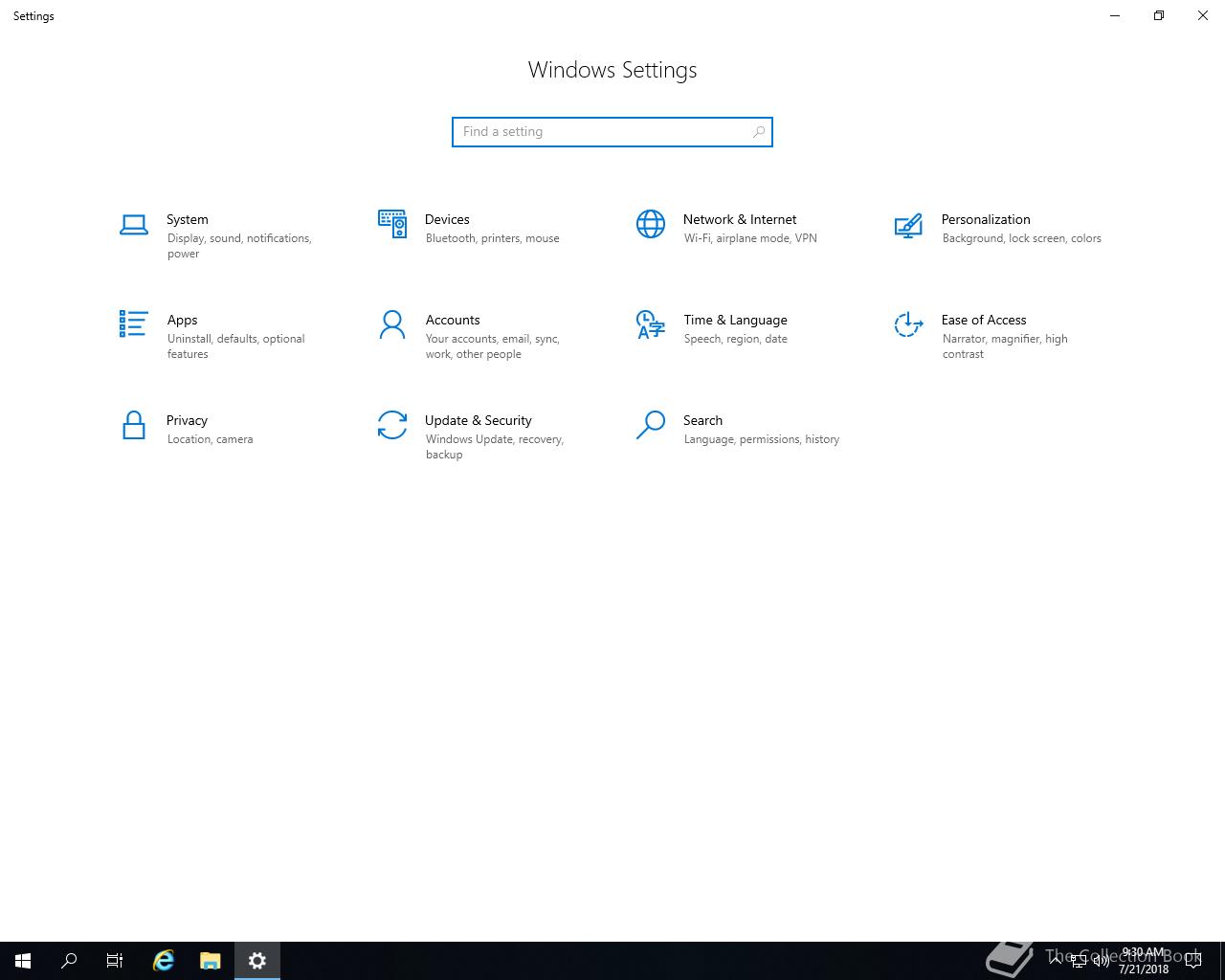1225x980 pixels.
Task: Click the Time & Language title text
Action: (735, 320)
